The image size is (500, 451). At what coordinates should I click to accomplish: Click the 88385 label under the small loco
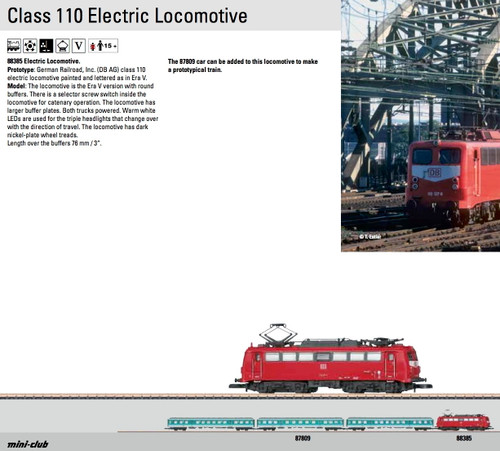pyautogui.click(x=464, y=438)
